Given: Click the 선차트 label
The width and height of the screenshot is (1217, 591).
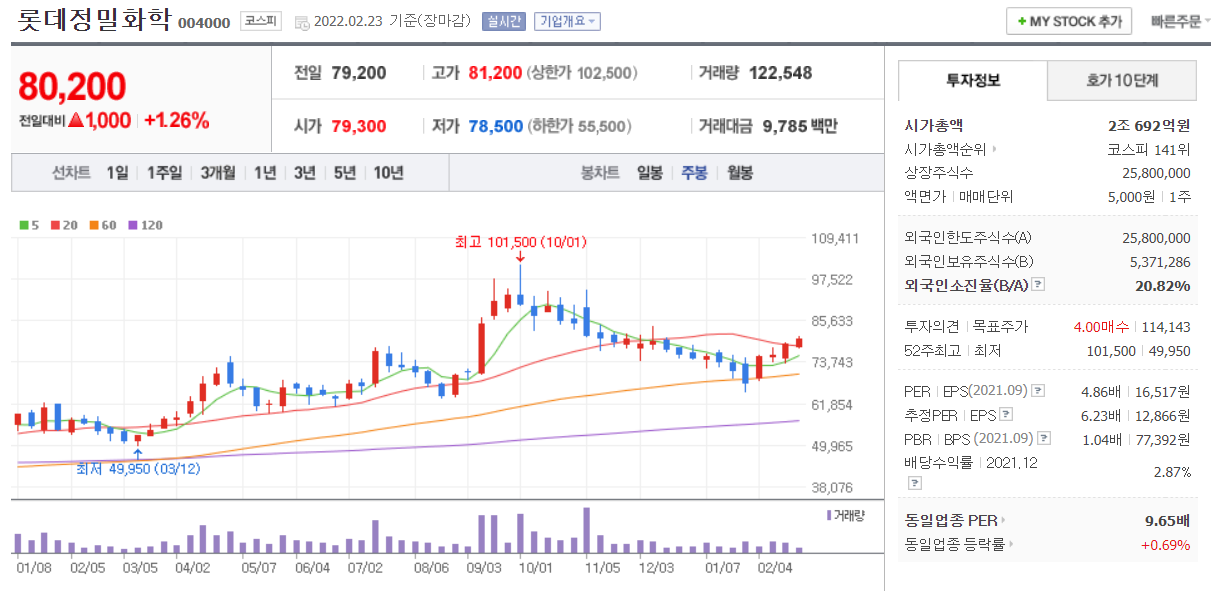Looking at the screenshot, I should [71, 173].
